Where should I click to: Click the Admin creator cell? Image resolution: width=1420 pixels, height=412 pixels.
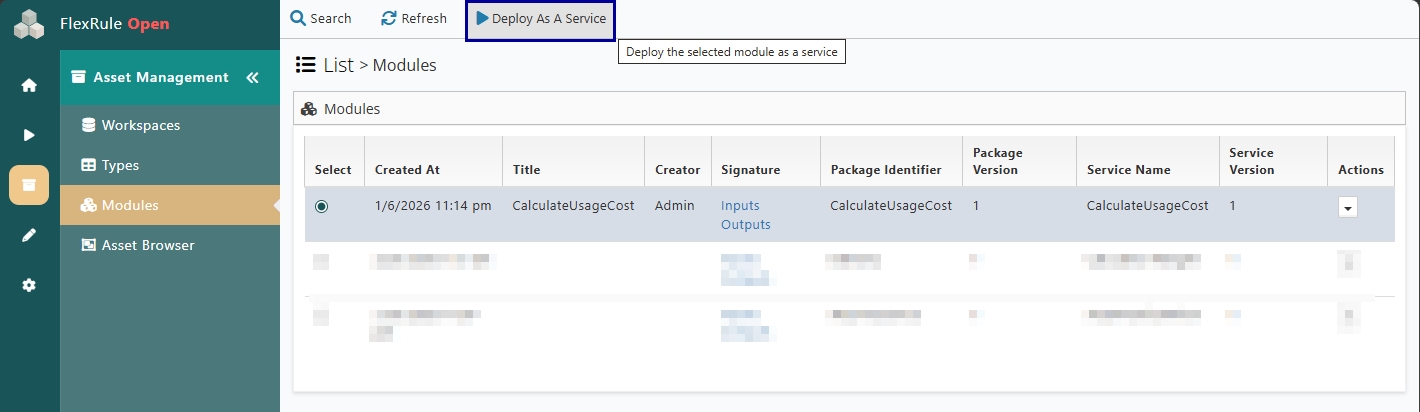[675, 206]
